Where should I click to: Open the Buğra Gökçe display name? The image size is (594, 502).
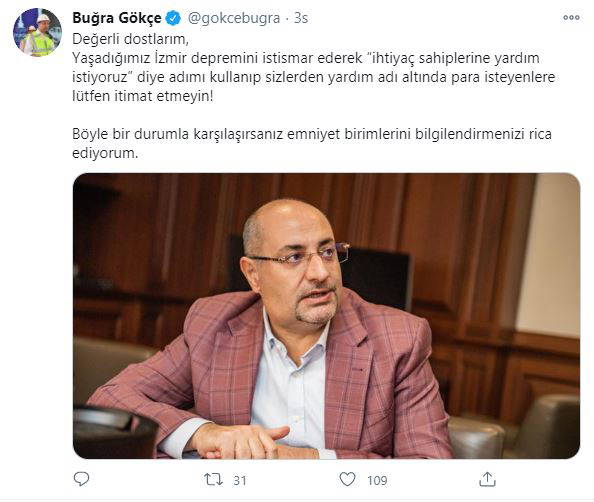point(117,18)
